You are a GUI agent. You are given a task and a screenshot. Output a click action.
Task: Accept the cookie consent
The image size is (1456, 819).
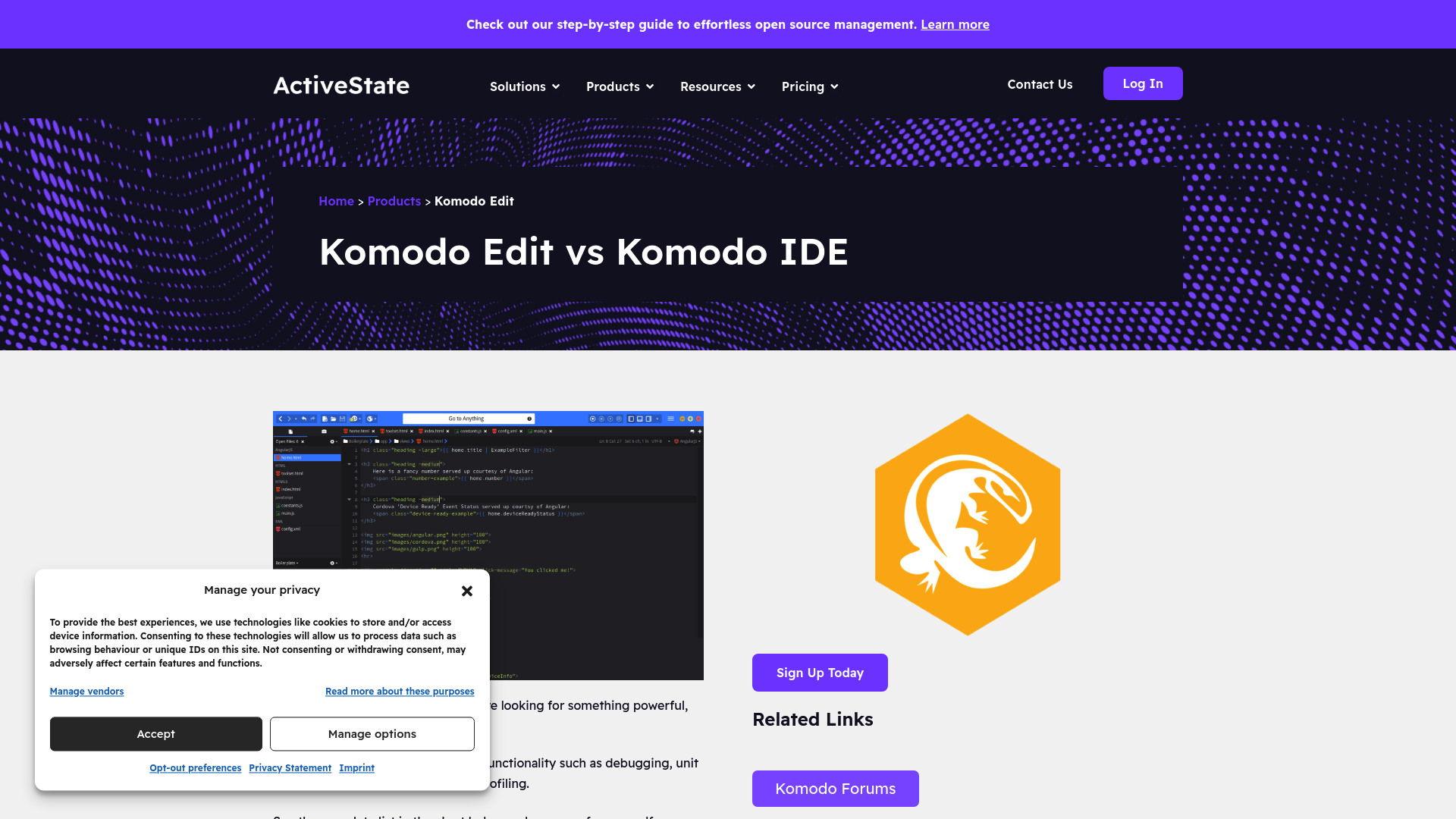[x=156, y=734]
